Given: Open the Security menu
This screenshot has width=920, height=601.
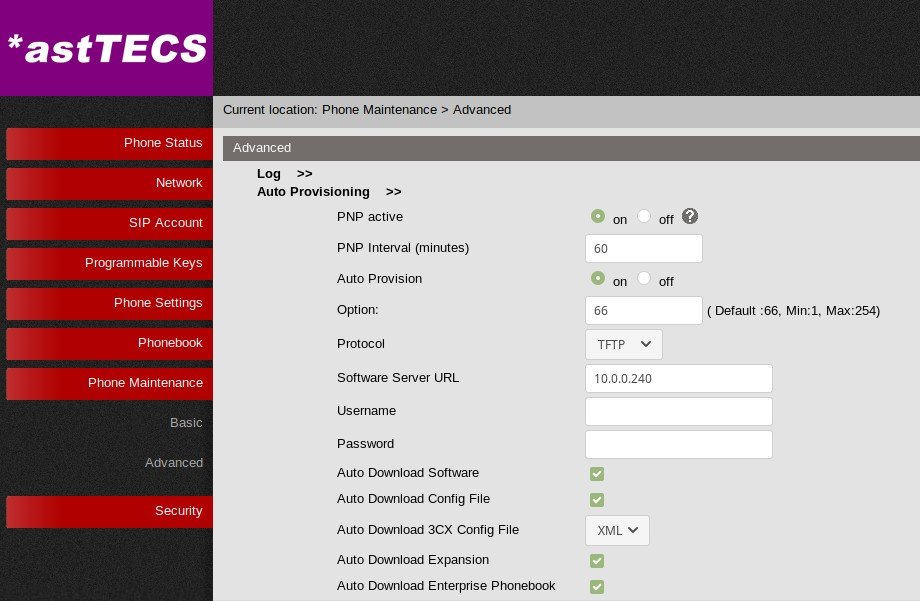Looking at the screenshot, I should (x=108, y=511).
